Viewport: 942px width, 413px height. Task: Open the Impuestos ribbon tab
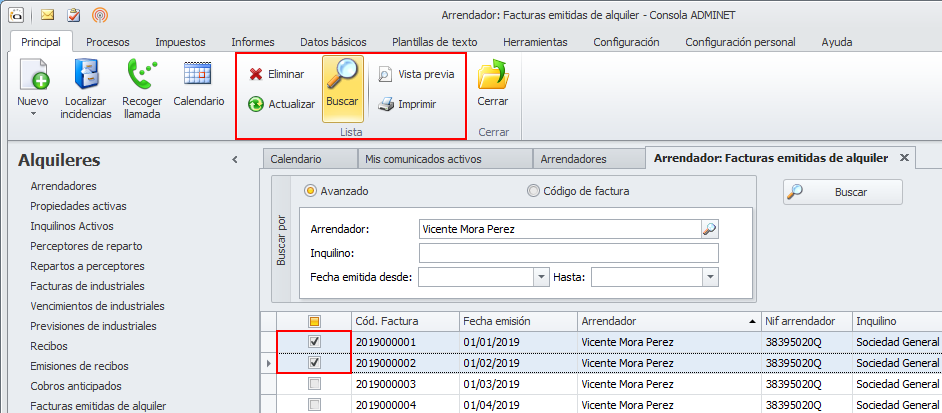(180, 42)
